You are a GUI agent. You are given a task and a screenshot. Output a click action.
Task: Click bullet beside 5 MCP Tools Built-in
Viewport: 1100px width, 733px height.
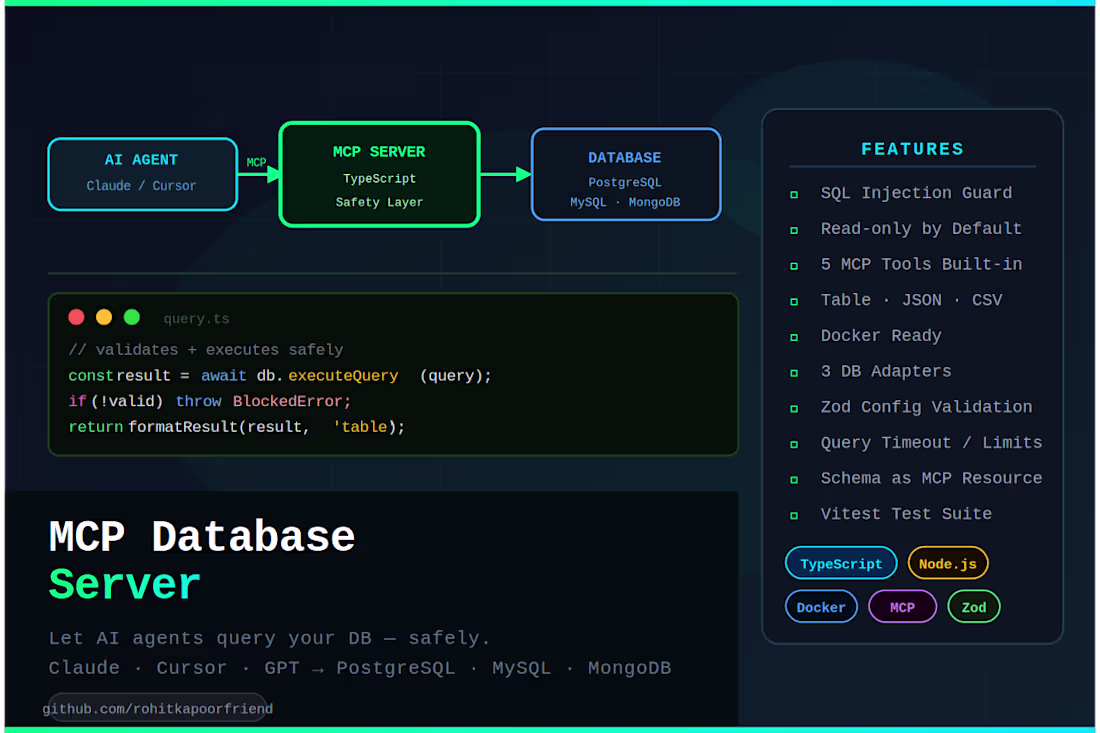[x=794, y=266]
